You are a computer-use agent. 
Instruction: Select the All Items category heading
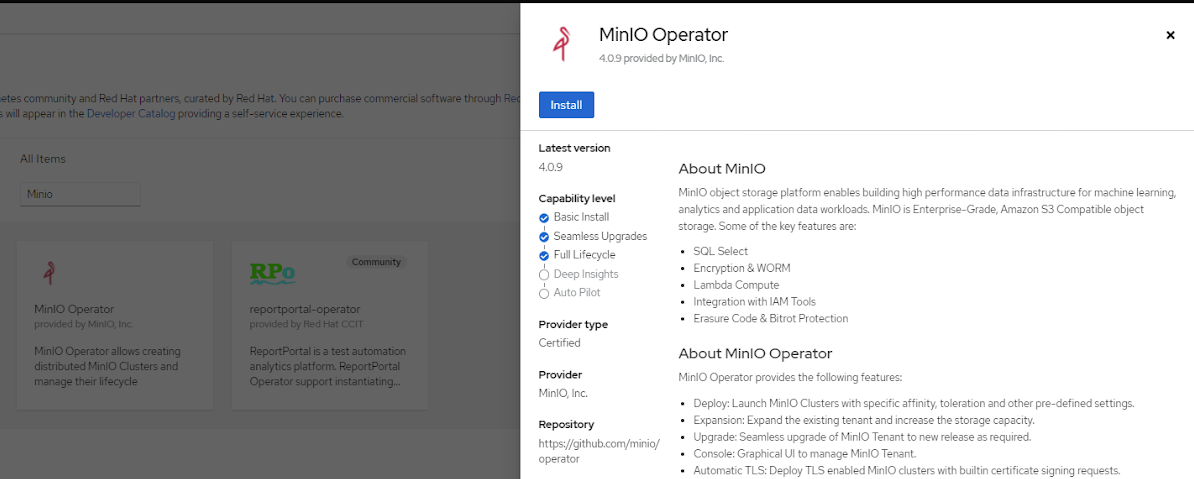click(x=43, y=159)
